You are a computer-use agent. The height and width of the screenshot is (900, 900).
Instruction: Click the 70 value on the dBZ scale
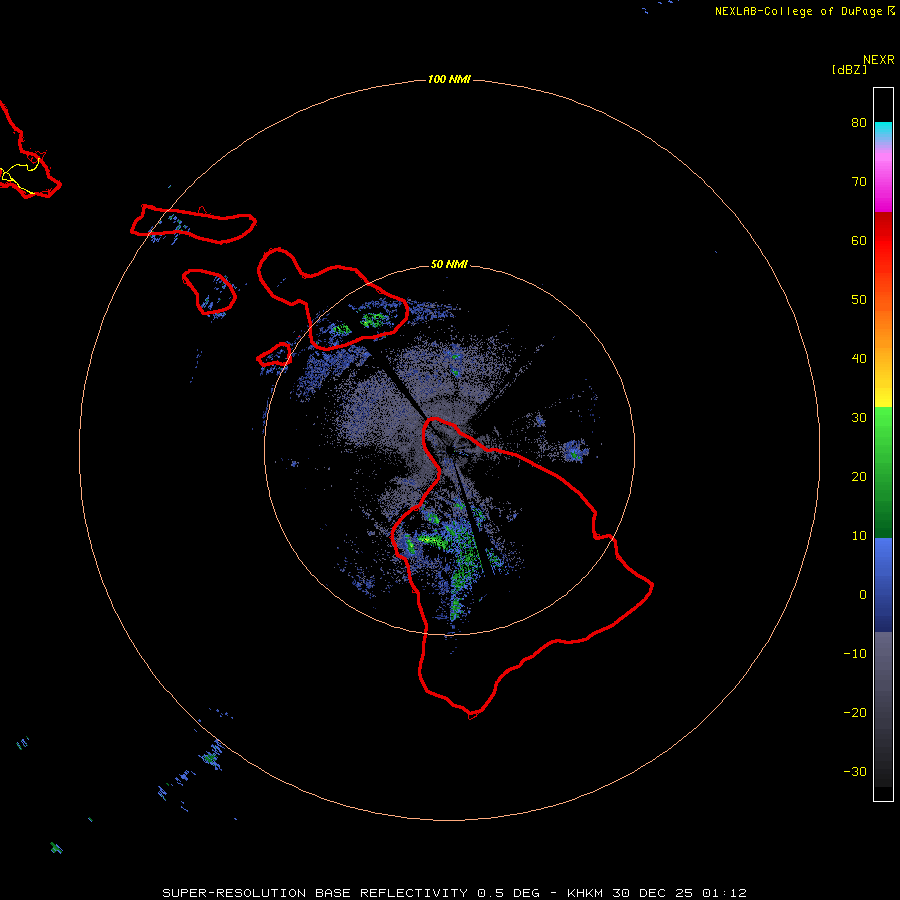click(859, 182)
